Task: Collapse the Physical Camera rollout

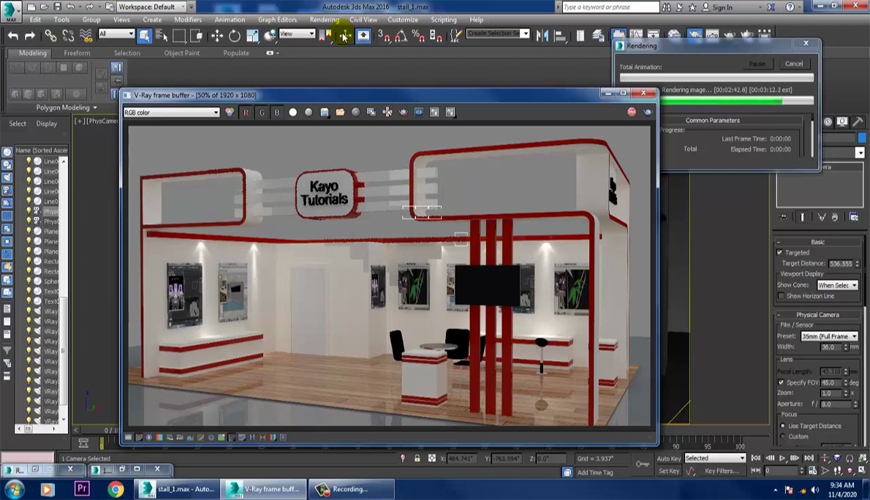Action: (818, 315)
